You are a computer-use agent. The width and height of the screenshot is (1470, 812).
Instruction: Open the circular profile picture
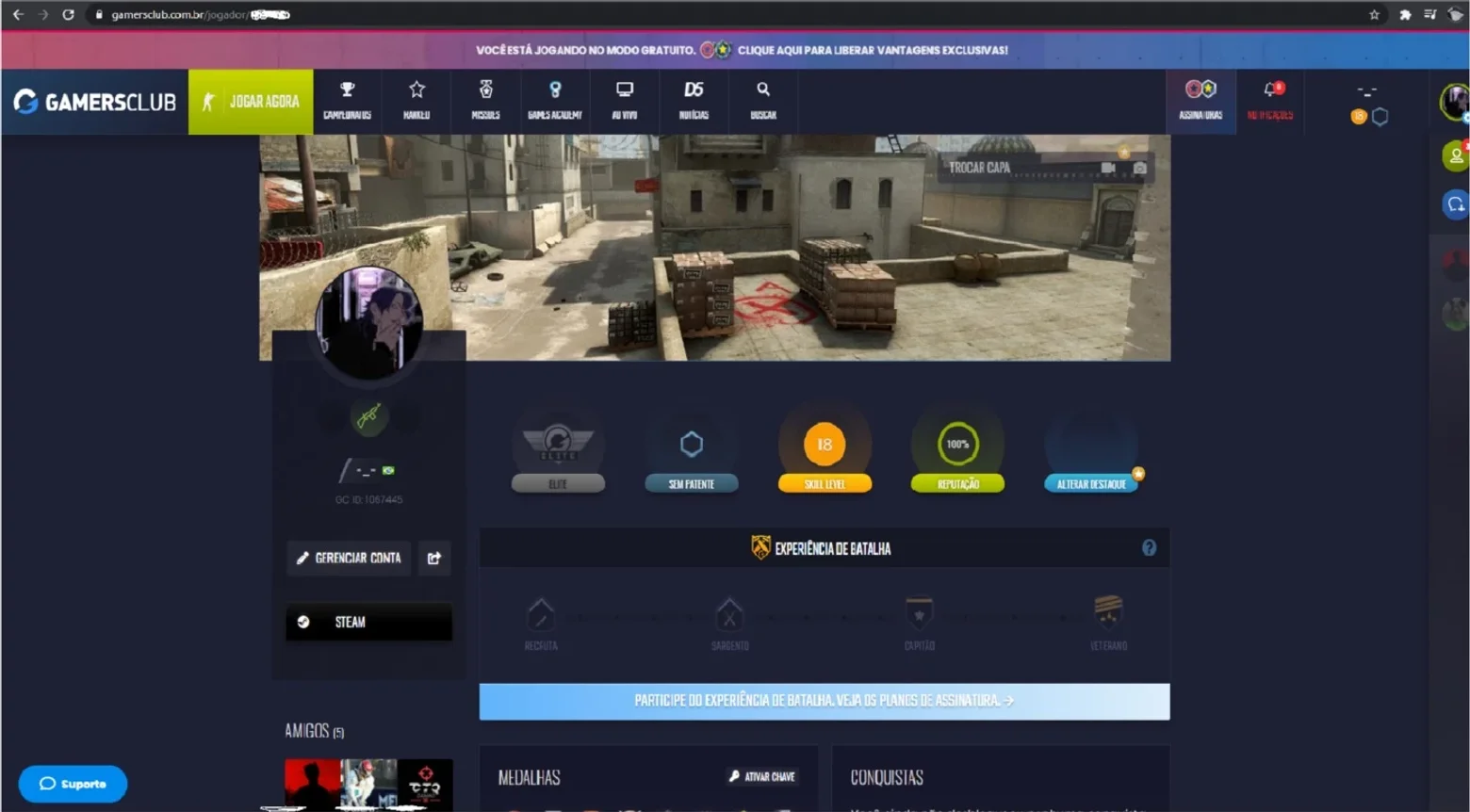368,323
